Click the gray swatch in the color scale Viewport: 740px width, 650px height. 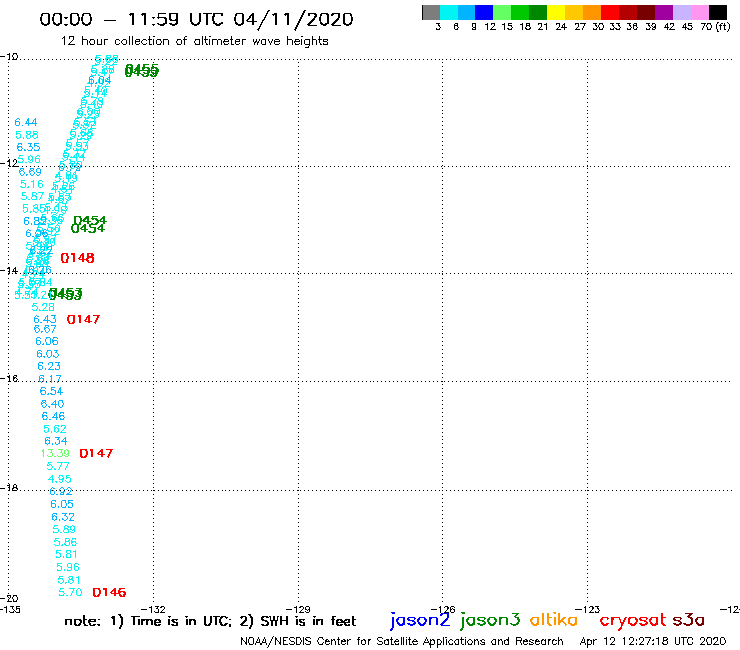pyautogui.click(x=431, y=12)
